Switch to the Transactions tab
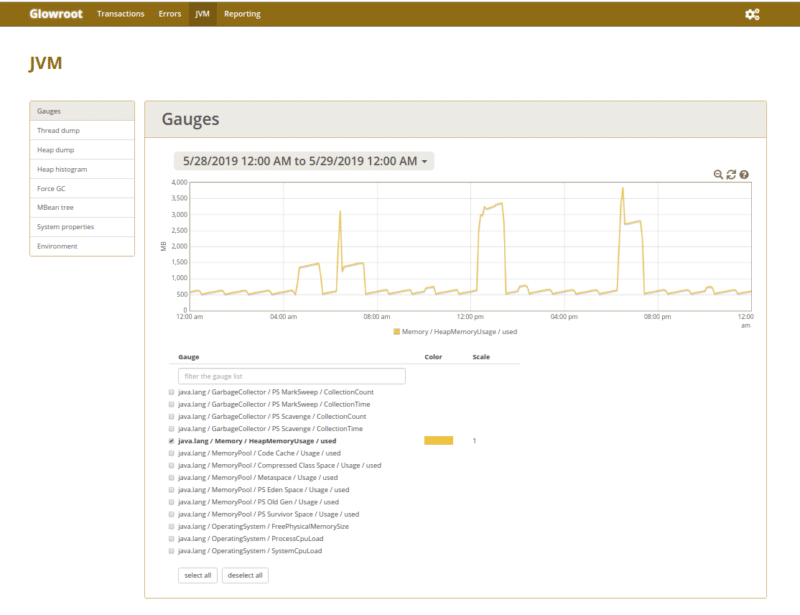The height and width of the screenshot is (615, 800). tap(120, 13)
